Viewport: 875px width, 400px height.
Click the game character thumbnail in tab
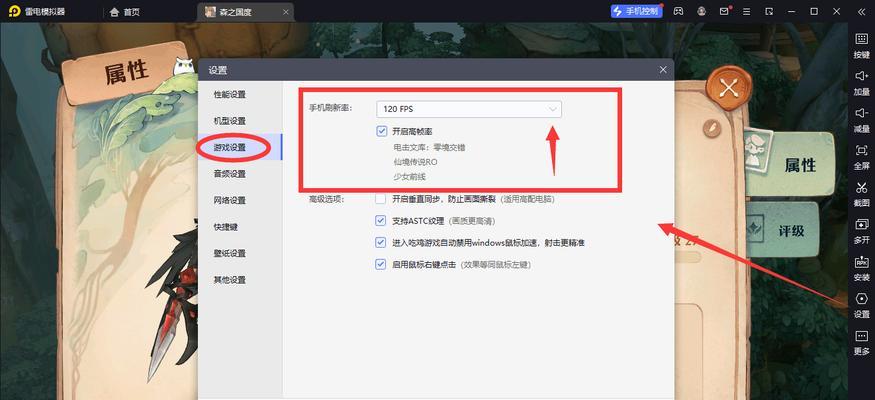click(210, 12)
